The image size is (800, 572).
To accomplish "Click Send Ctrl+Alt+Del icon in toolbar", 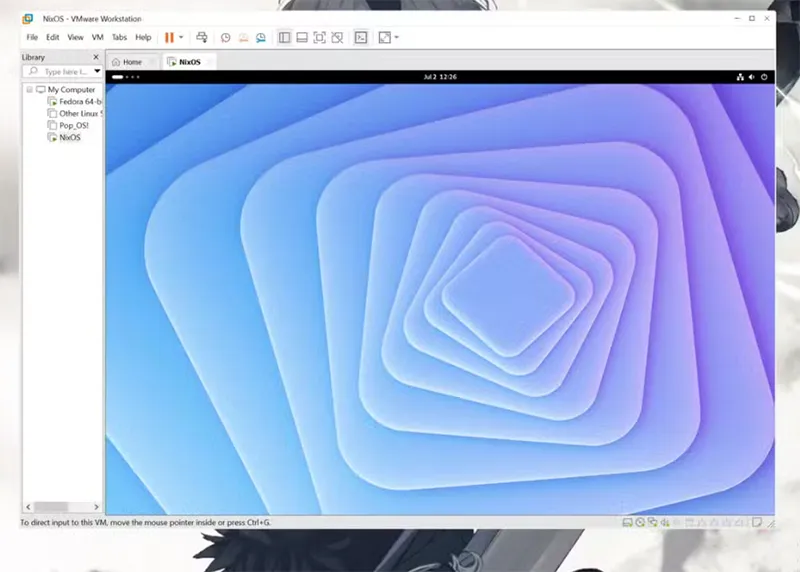I will pyautogui.click(x=202, y=37).
